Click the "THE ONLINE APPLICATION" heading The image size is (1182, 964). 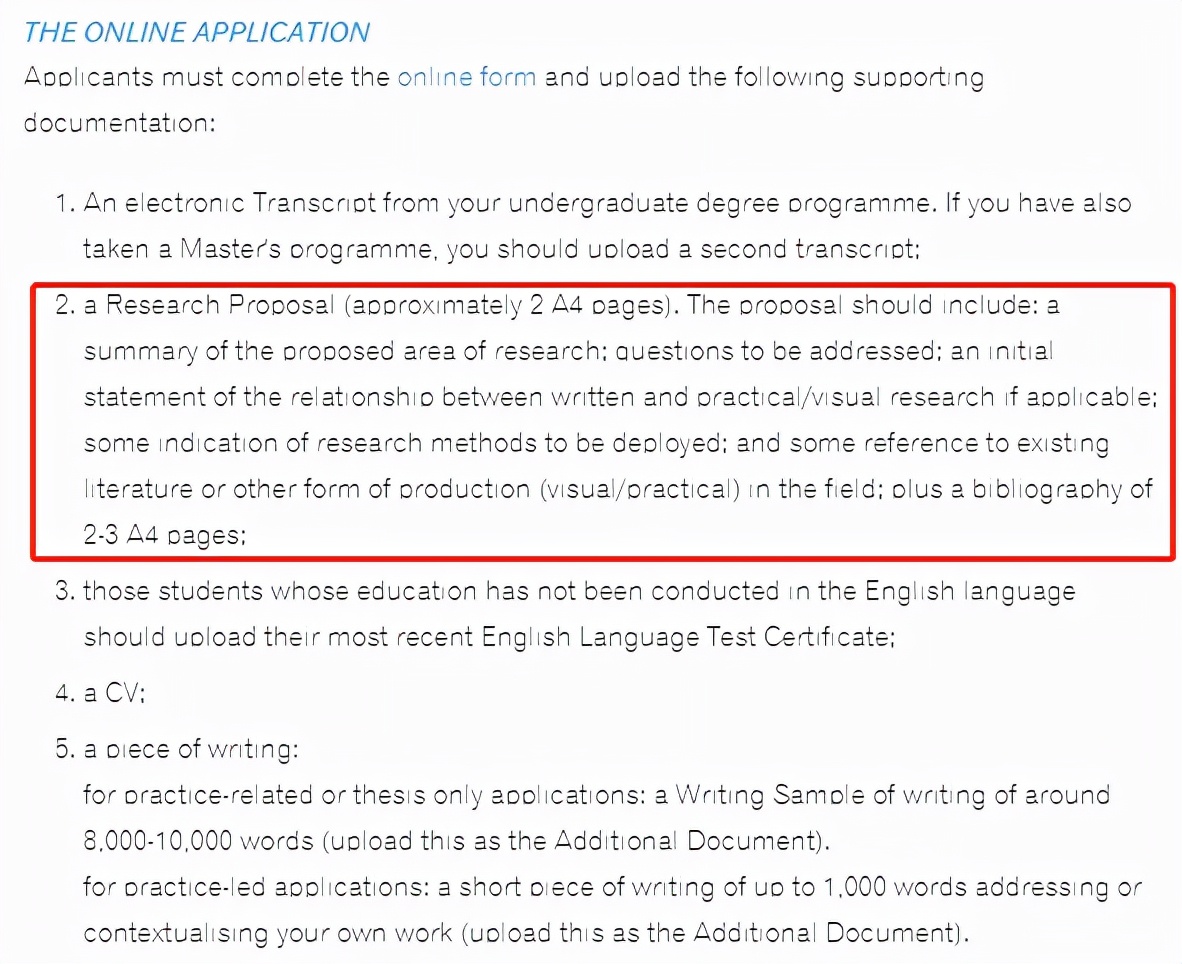(196, 31)
